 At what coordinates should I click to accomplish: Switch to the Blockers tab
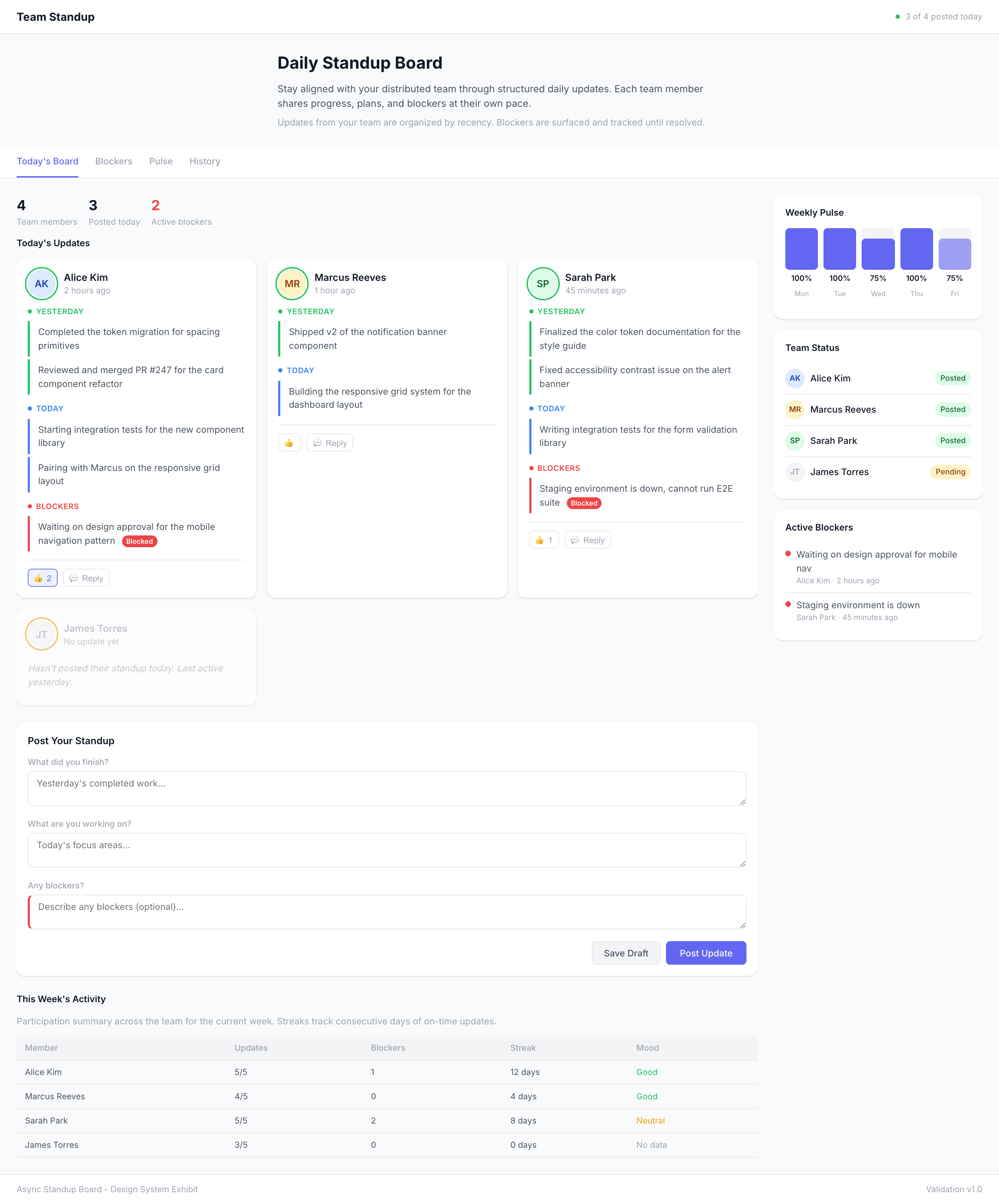[113, 161]
